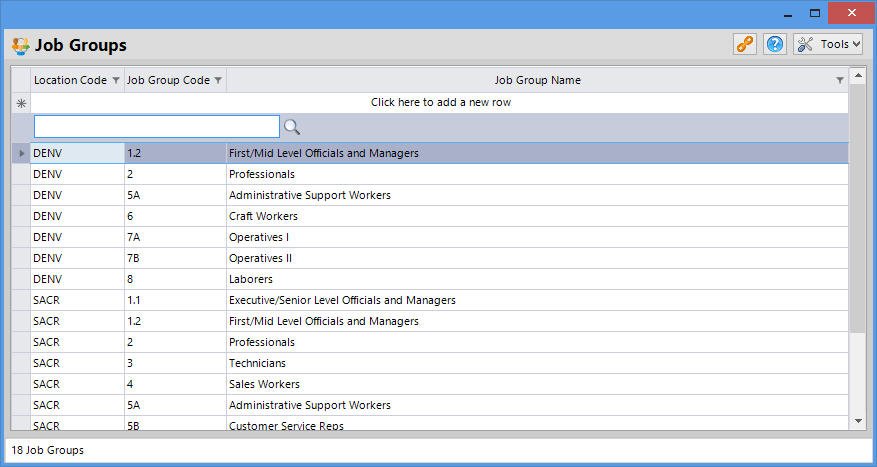The height and width of the screenshot is (467, 877).
Task: Click the 7A job group code cell
Action: click(x=175, y=237)
